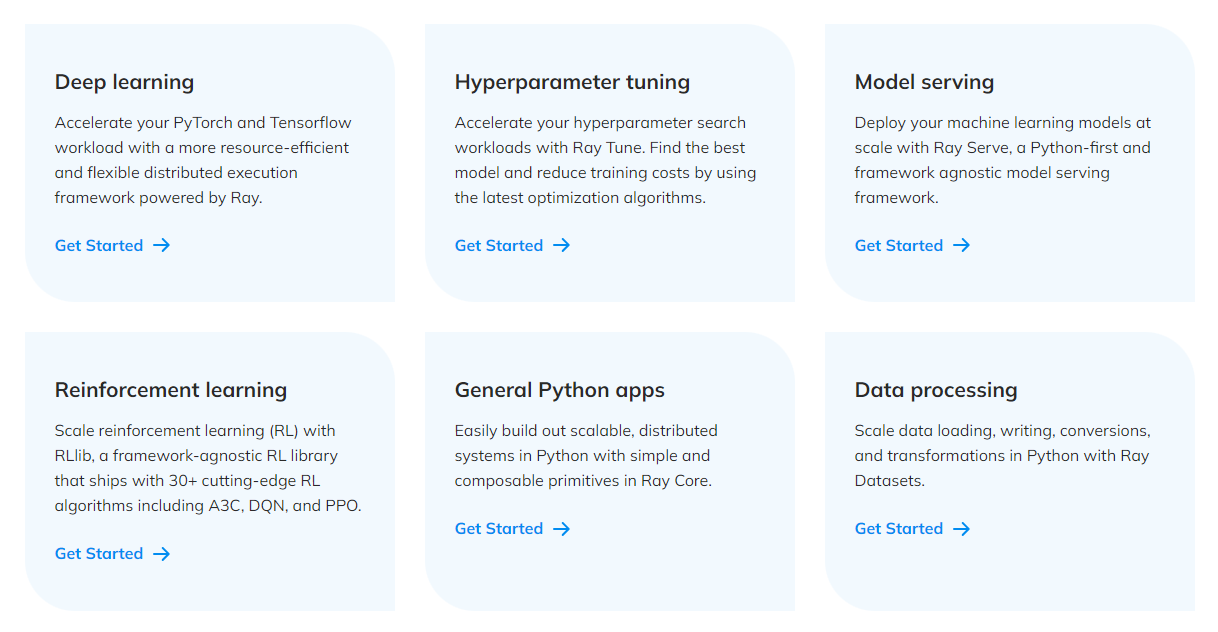Viewport: 1218px width, 632px height.
Task: Open Get Started link for Model serving
Action: (x=899, y=245)
